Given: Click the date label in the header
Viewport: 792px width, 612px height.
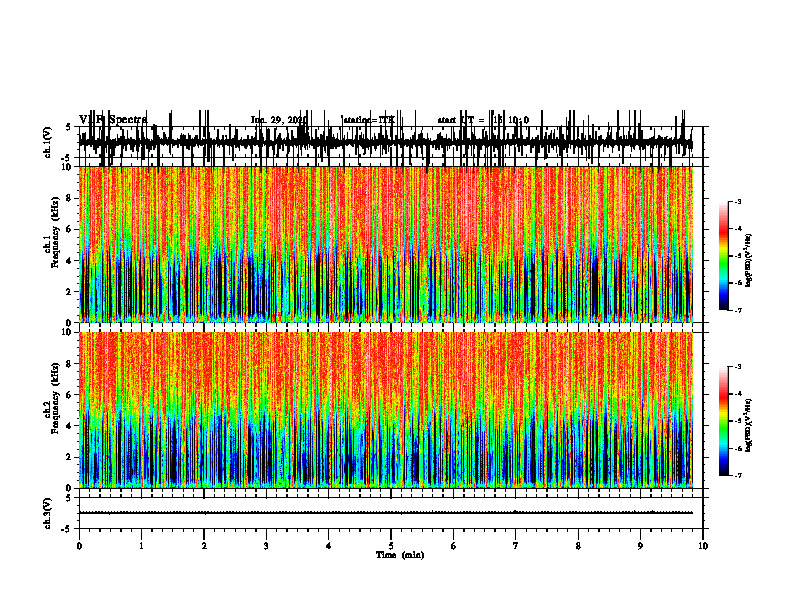Looking at the screenshot, I should 279,120.
